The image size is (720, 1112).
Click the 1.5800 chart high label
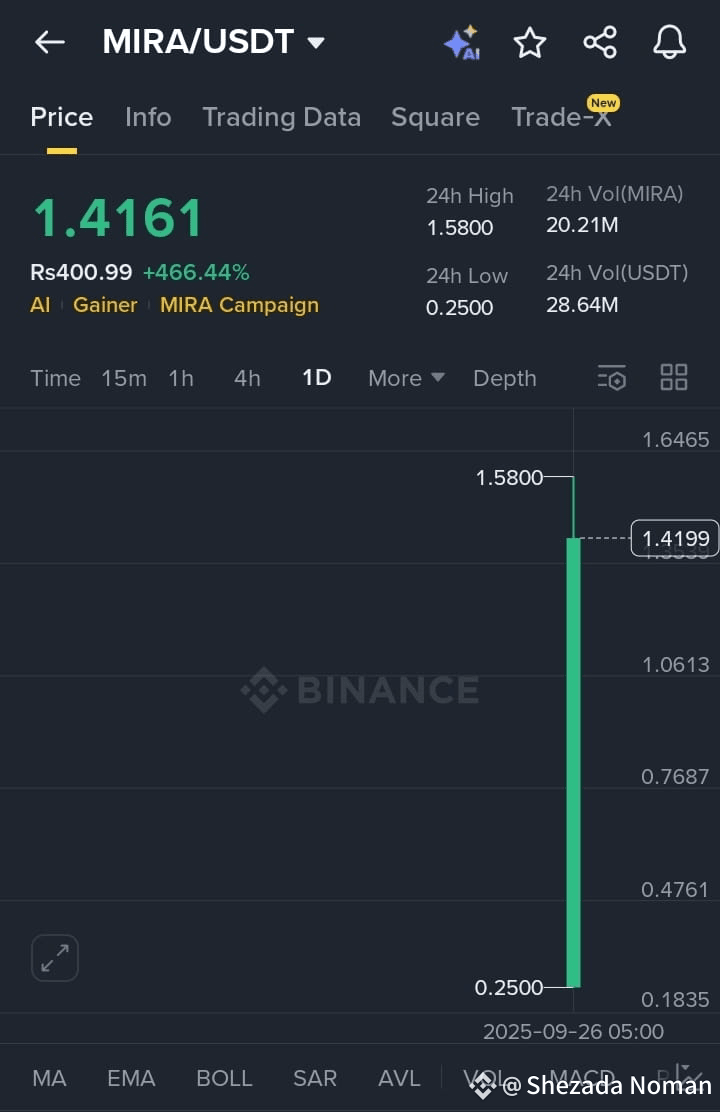[x=509, y=478]
